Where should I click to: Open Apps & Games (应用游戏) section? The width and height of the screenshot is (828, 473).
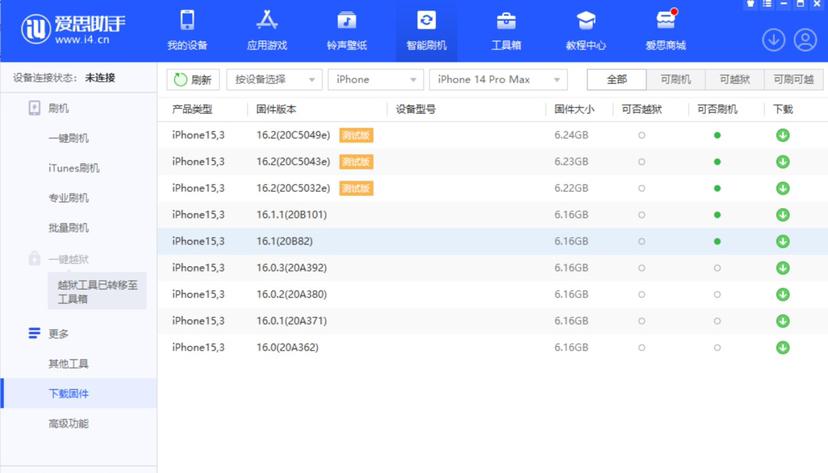[x=267, y=31]
